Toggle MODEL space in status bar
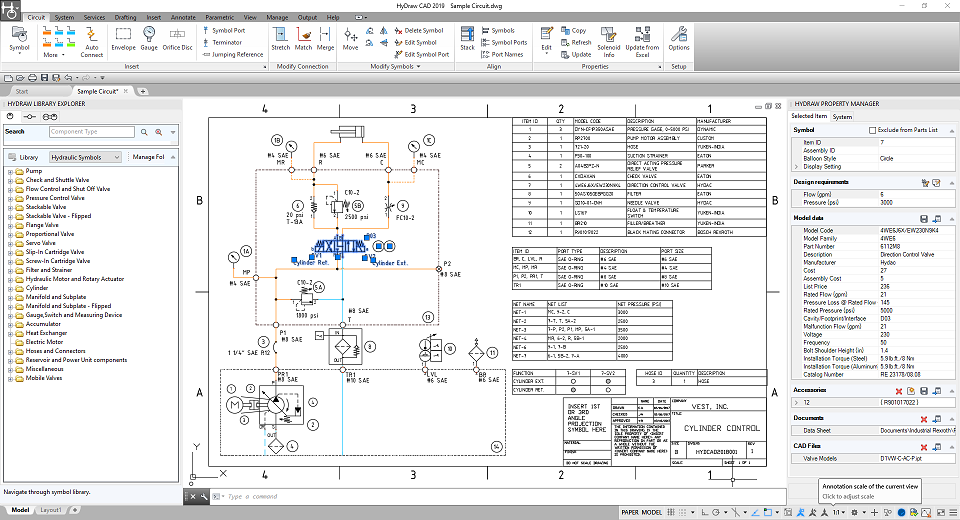The image size is (960, 520). click(651, 512)
